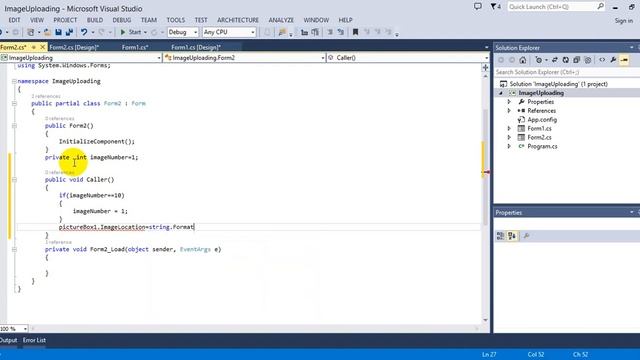This screenshot has height=360, width=640.
Task: Switch to the Form1.cs tab
Action: (135, 47)
